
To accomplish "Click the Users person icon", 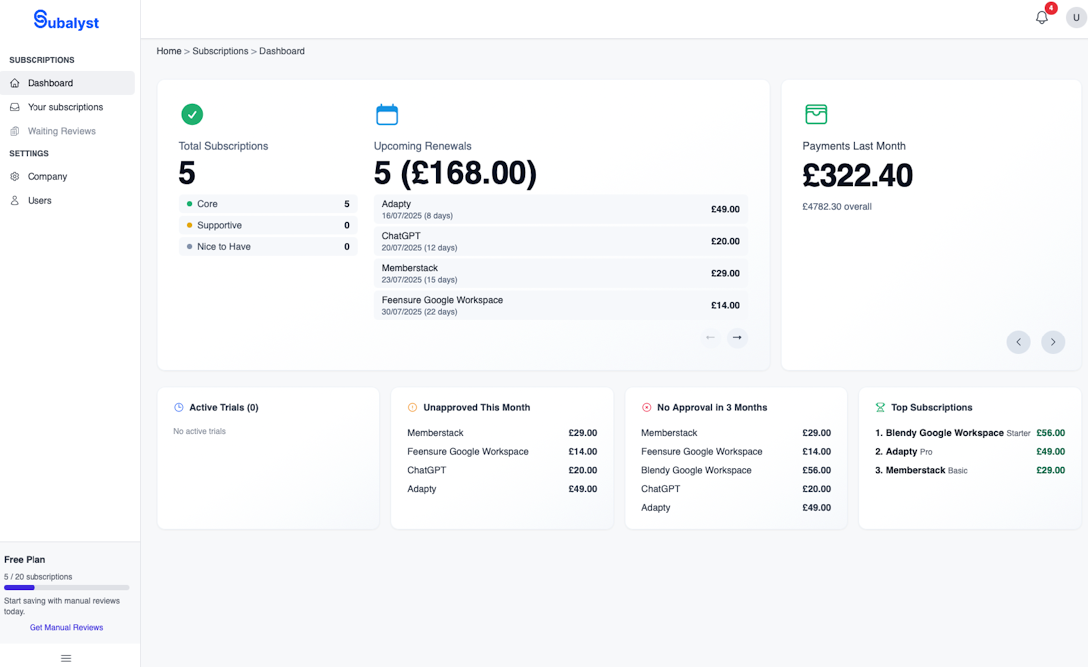I will (x=15, y=201).
